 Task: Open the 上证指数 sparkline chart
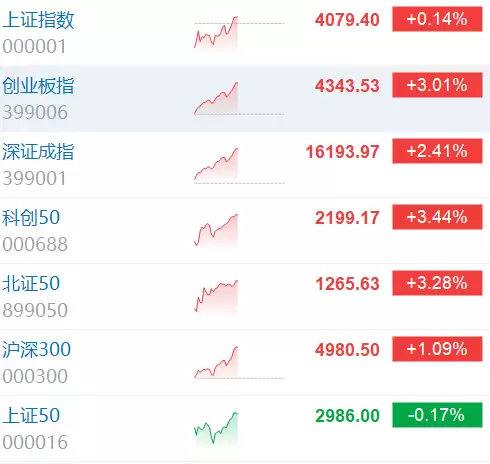[x=239, y=33]
